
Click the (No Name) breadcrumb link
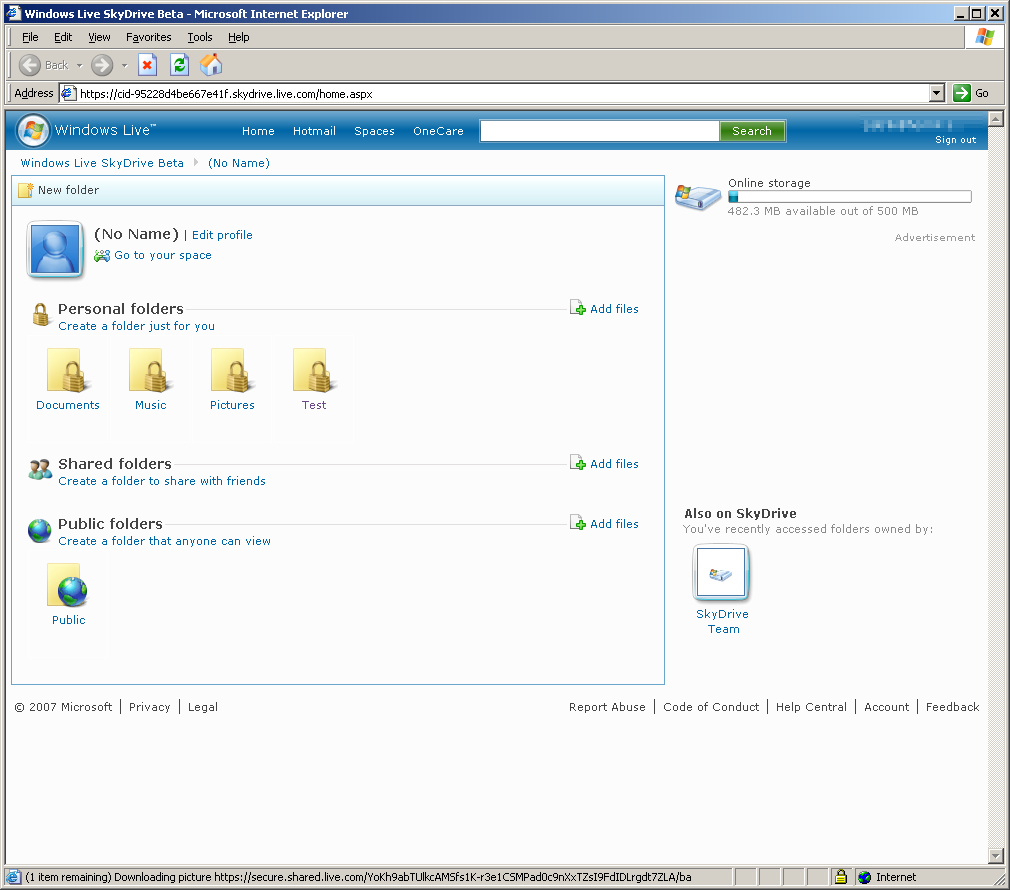coord(239,163)
